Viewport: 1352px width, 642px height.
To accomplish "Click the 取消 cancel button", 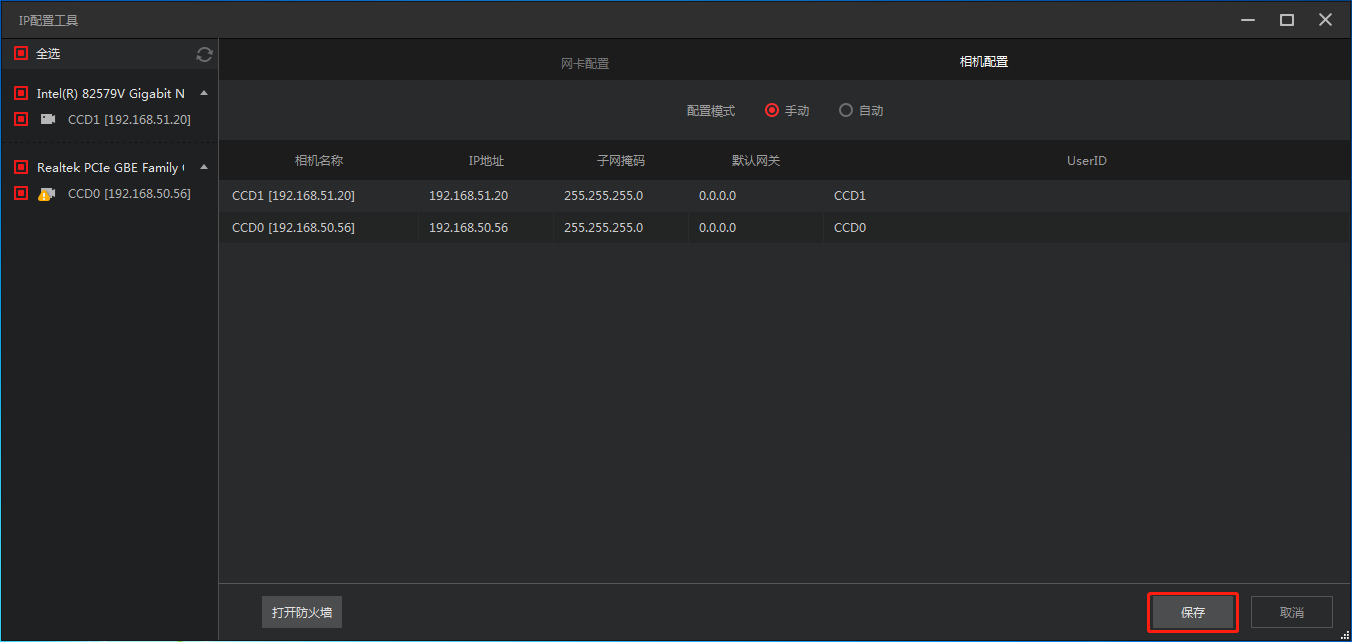I will point(1291,612).
